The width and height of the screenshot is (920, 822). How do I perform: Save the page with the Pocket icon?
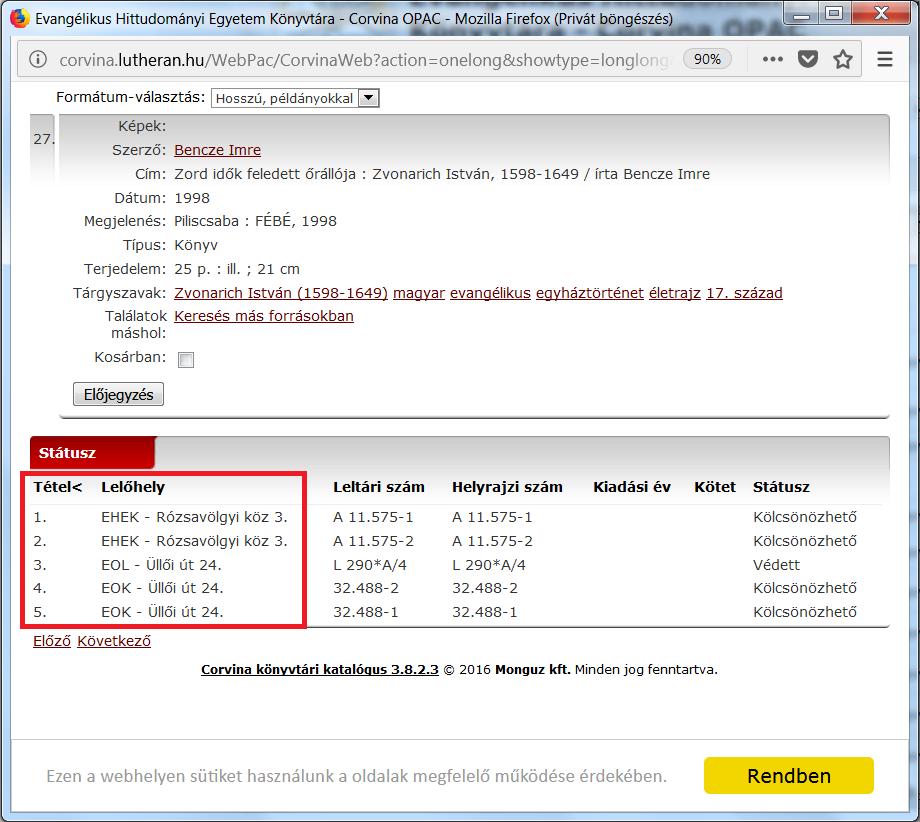[808, 59]
